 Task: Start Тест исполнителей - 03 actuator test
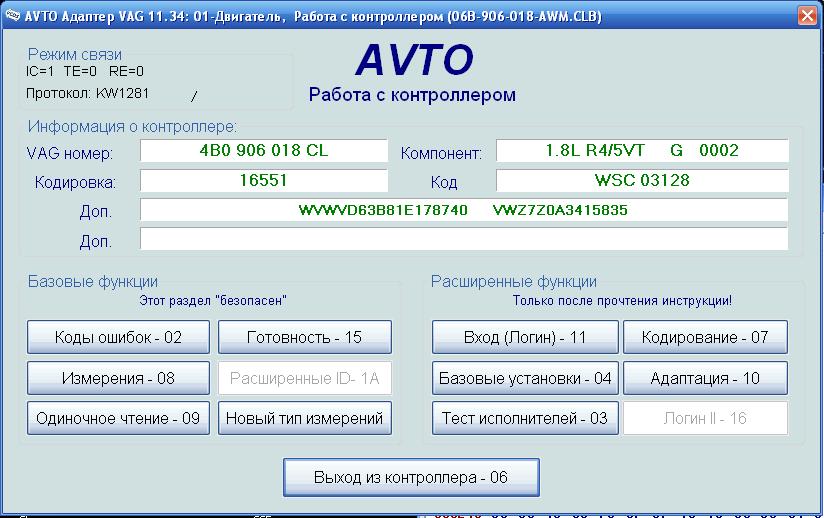525,418
